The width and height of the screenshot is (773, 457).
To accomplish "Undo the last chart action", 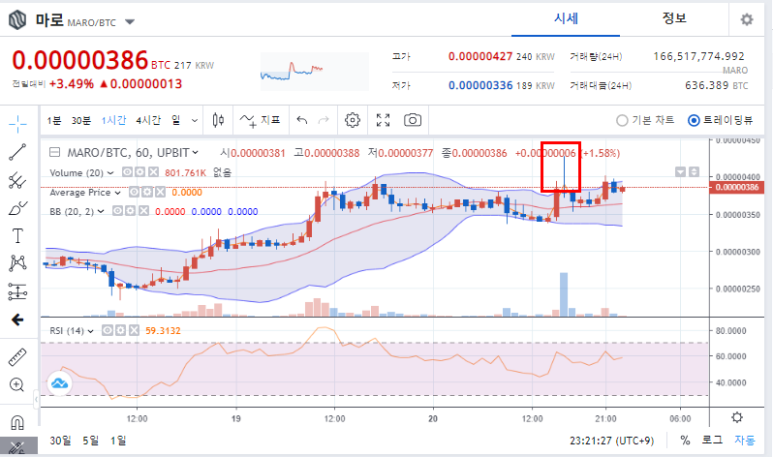I will pyautogui.click(x=302, y=120).
